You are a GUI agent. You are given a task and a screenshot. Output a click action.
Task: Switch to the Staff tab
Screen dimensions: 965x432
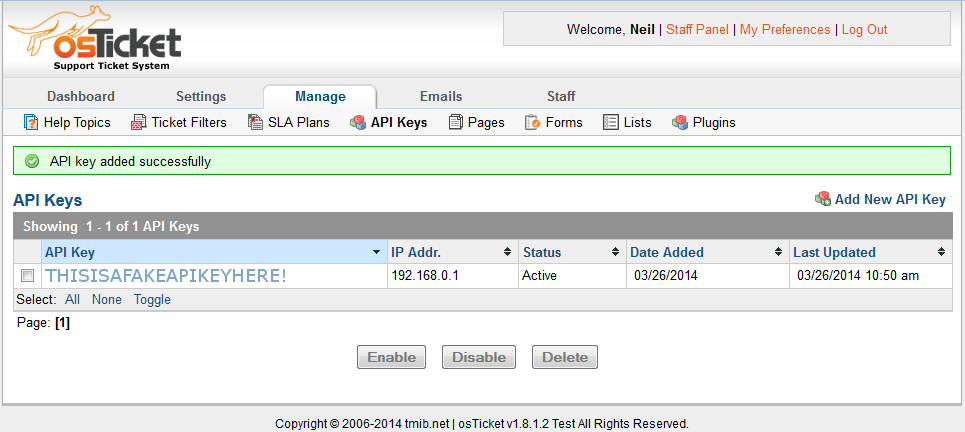(x=561, y=97)
